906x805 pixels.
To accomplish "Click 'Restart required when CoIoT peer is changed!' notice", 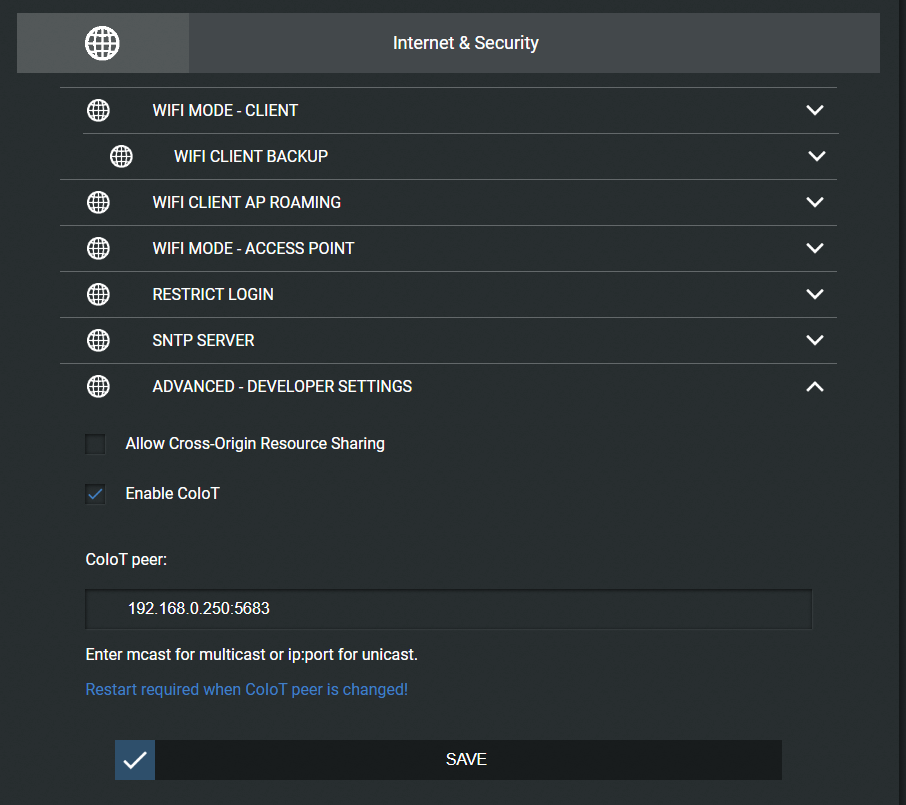I will 247,689.
